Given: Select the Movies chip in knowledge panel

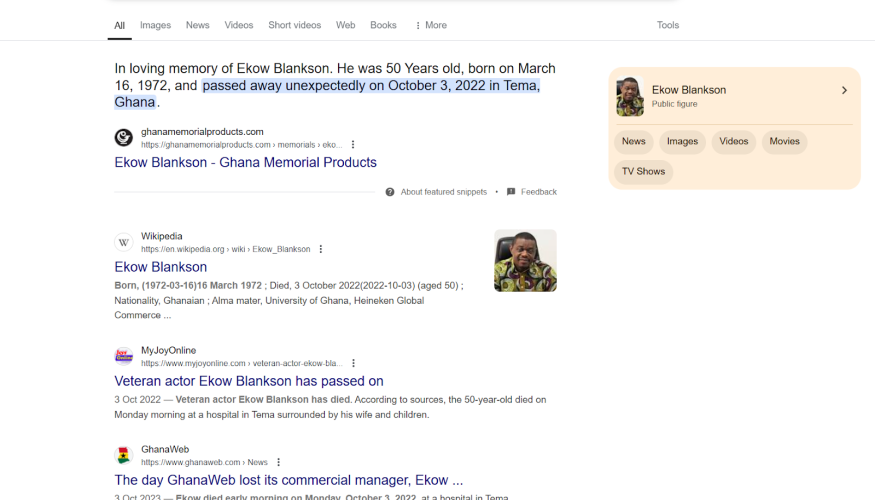Looking at the screenshot, I should coord(784,142).
